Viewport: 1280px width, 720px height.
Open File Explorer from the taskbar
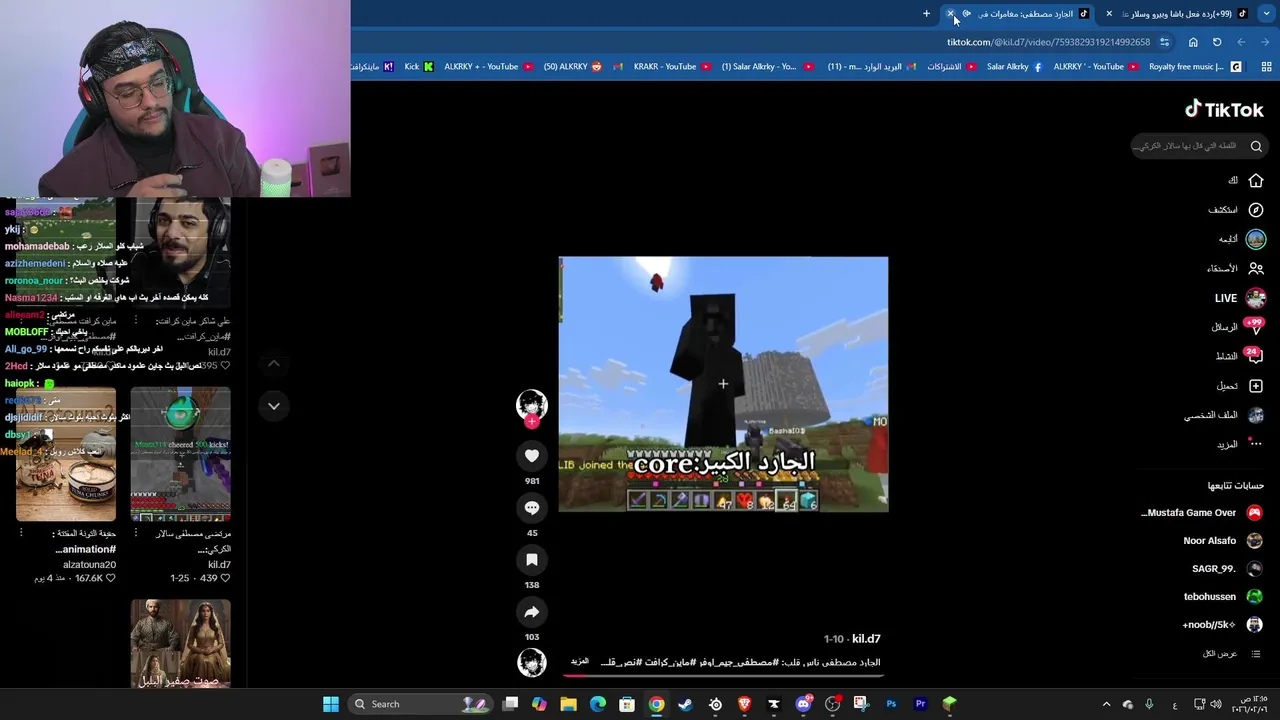pos(568,704)
